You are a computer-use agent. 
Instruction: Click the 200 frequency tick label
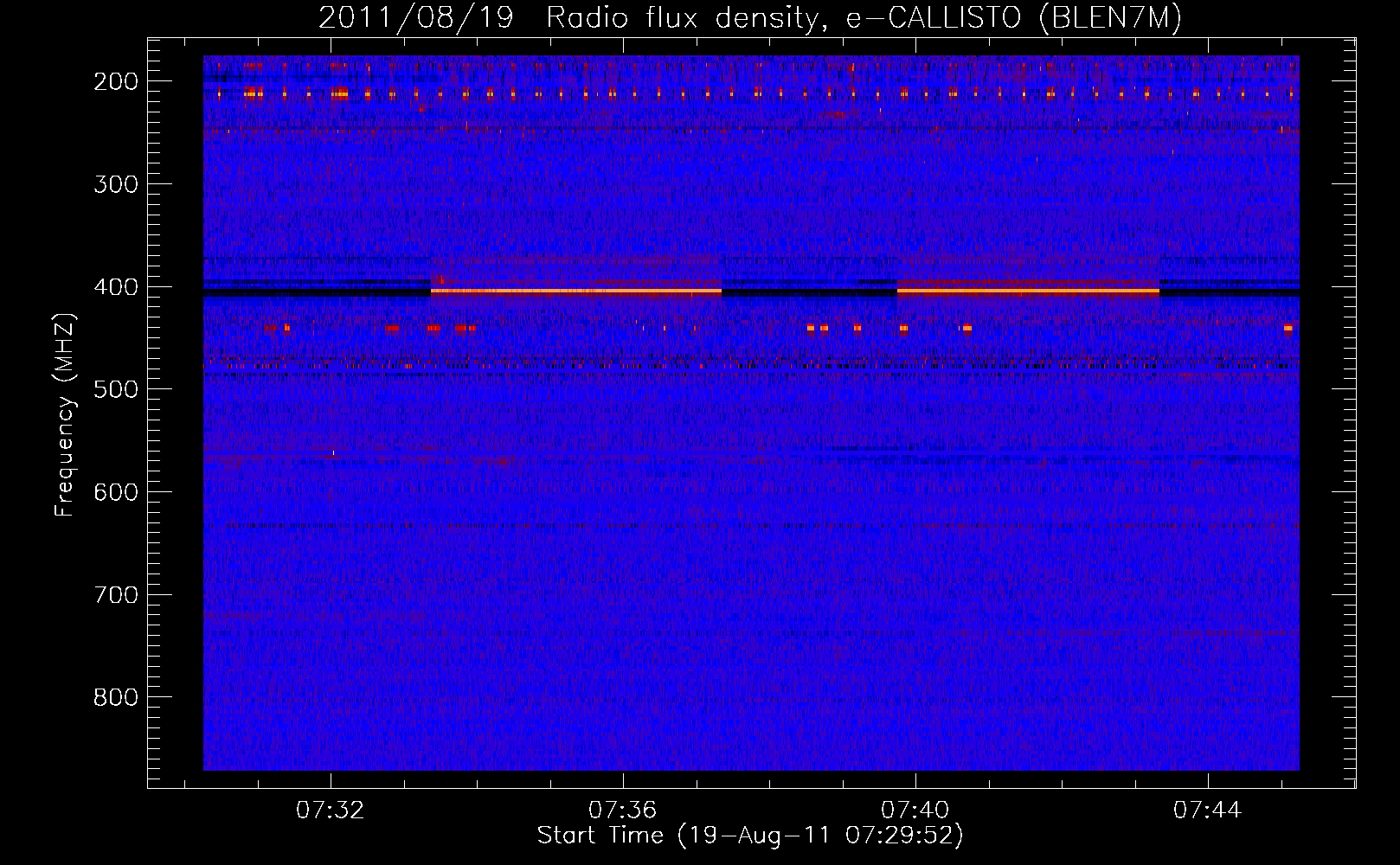[x=116, y=81]
